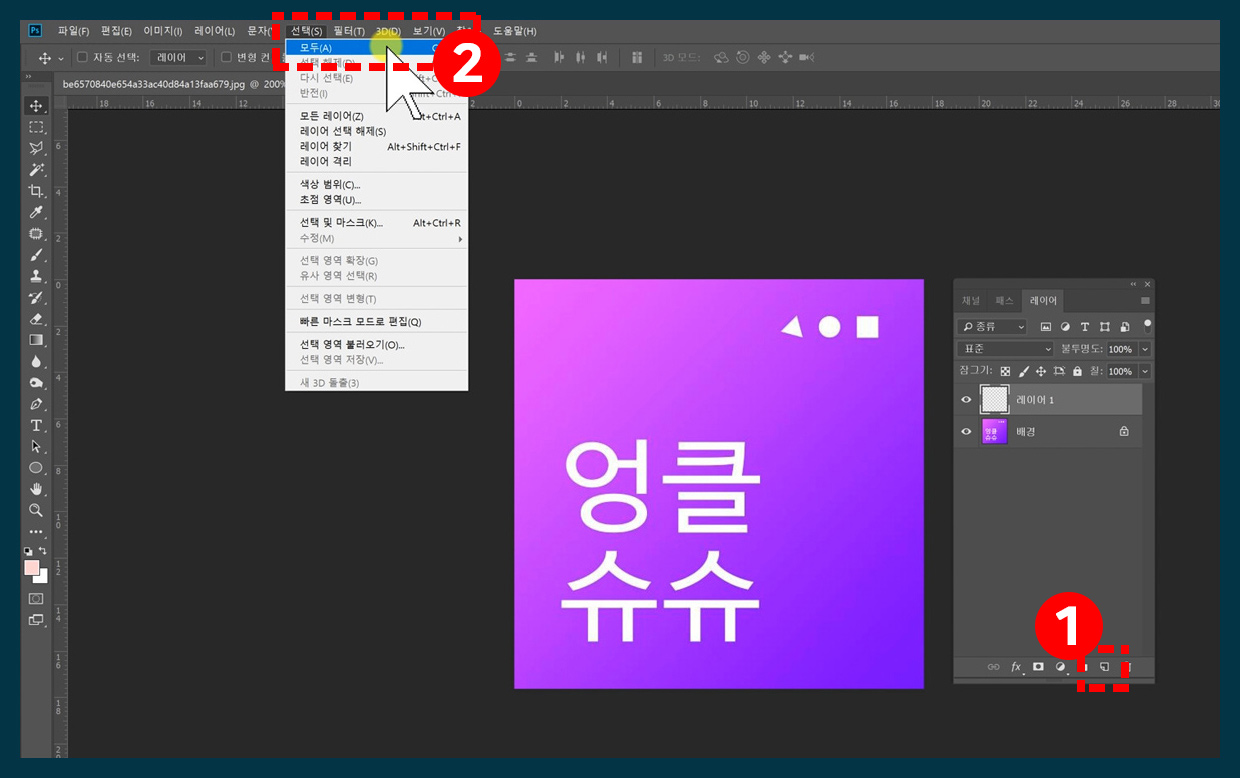The height and width of the screenshot is (778, 1240).
Task: Click the 배경 layer thumbnail
Action: (x=995, y=432)
